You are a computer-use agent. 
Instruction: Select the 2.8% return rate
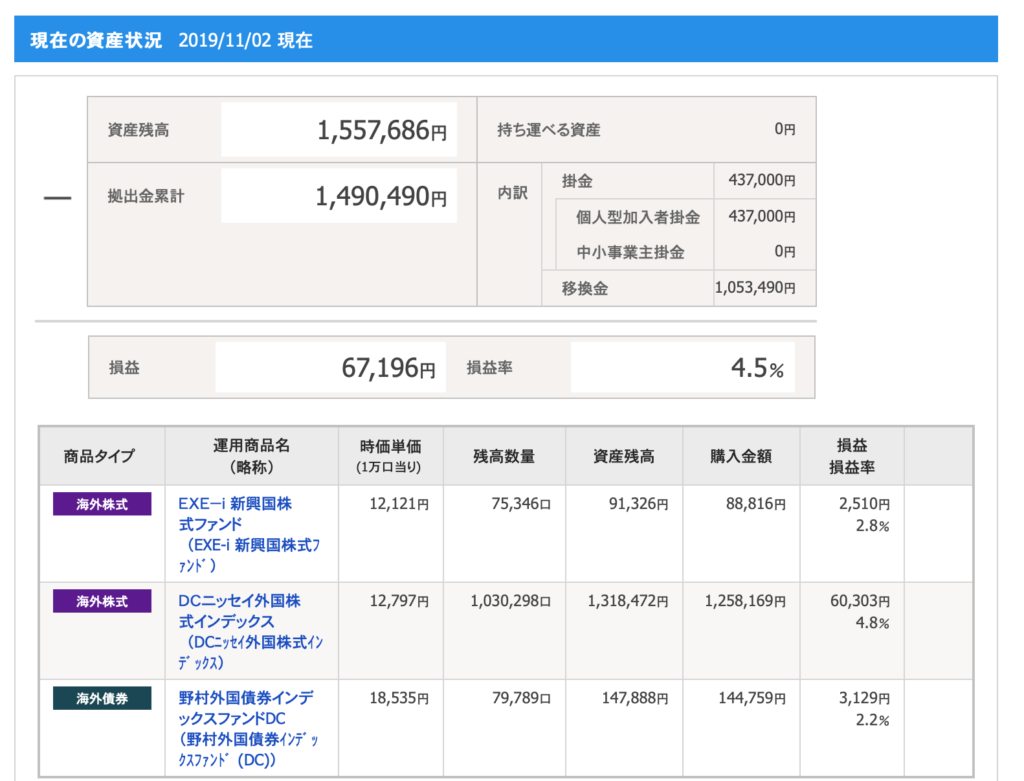tap(872, 526)
